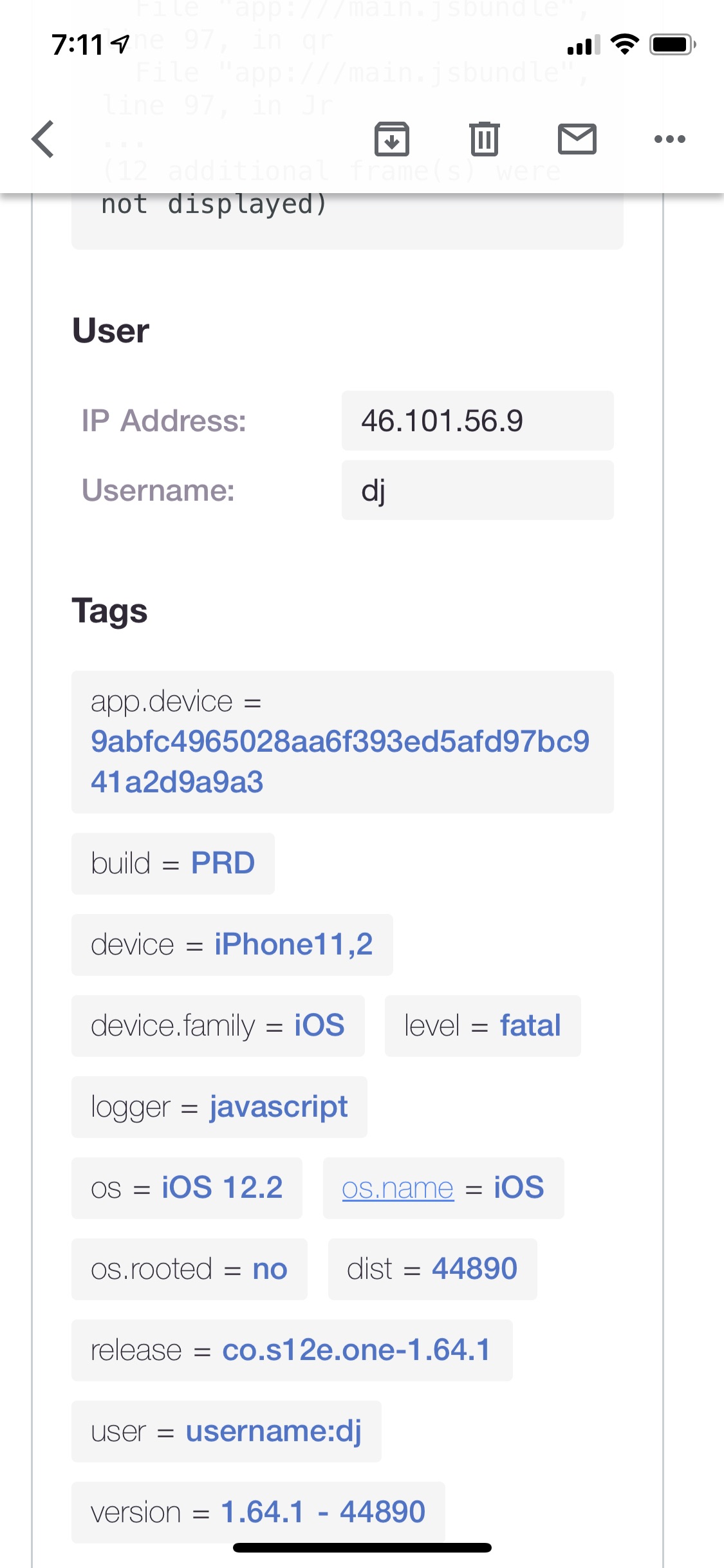Archive this email with the archive icon
The height and width of the screenshot is (1568, 724).
(x=392, y=139)
